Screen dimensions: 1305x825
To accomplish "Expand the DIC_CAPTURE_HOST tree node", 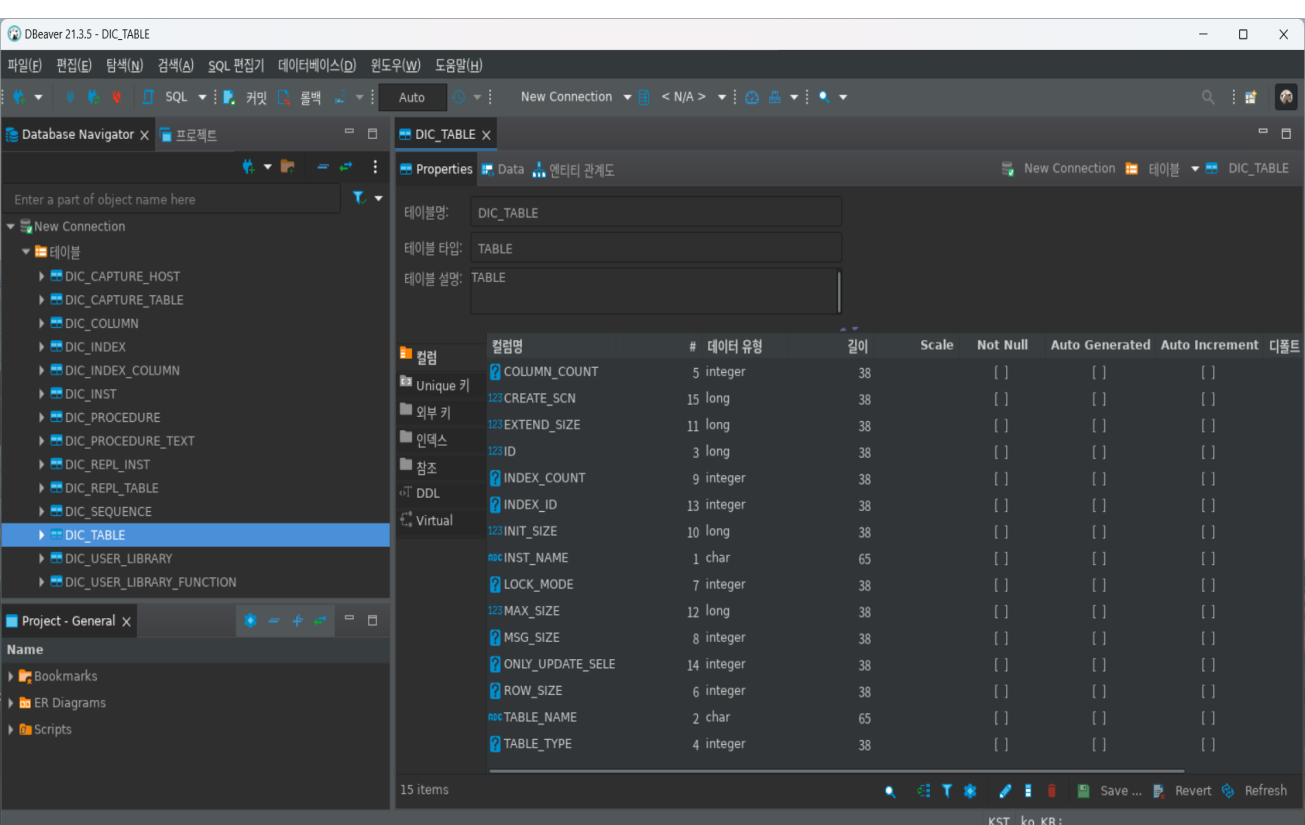I will (x=42, y=276).
